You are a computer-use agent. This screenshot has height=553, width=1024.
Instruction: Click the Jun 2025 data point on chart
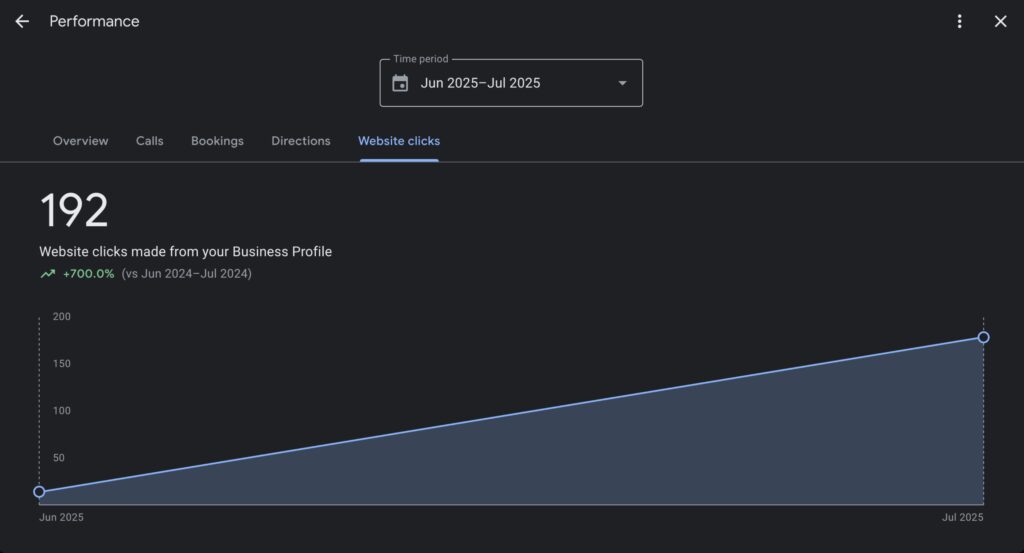pyautogui.click(x=39, y=492)
